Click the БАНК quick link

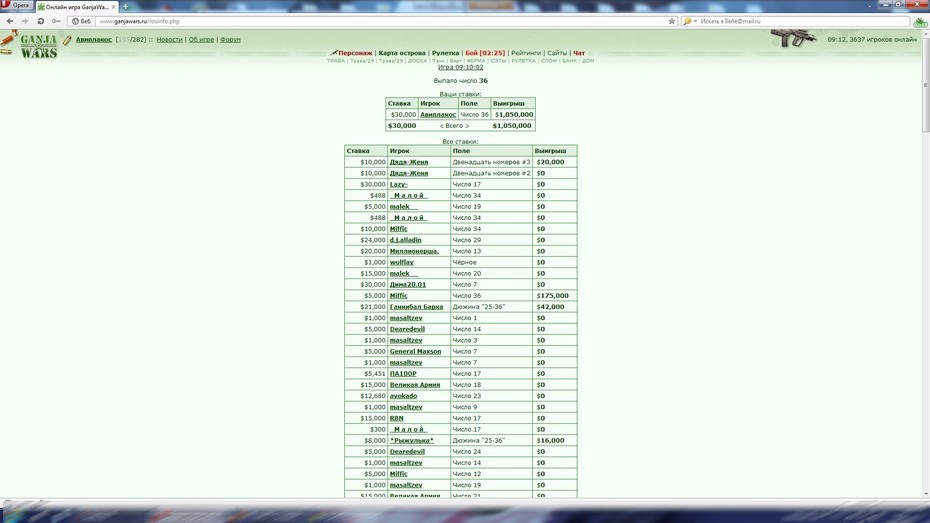point(569,60)
